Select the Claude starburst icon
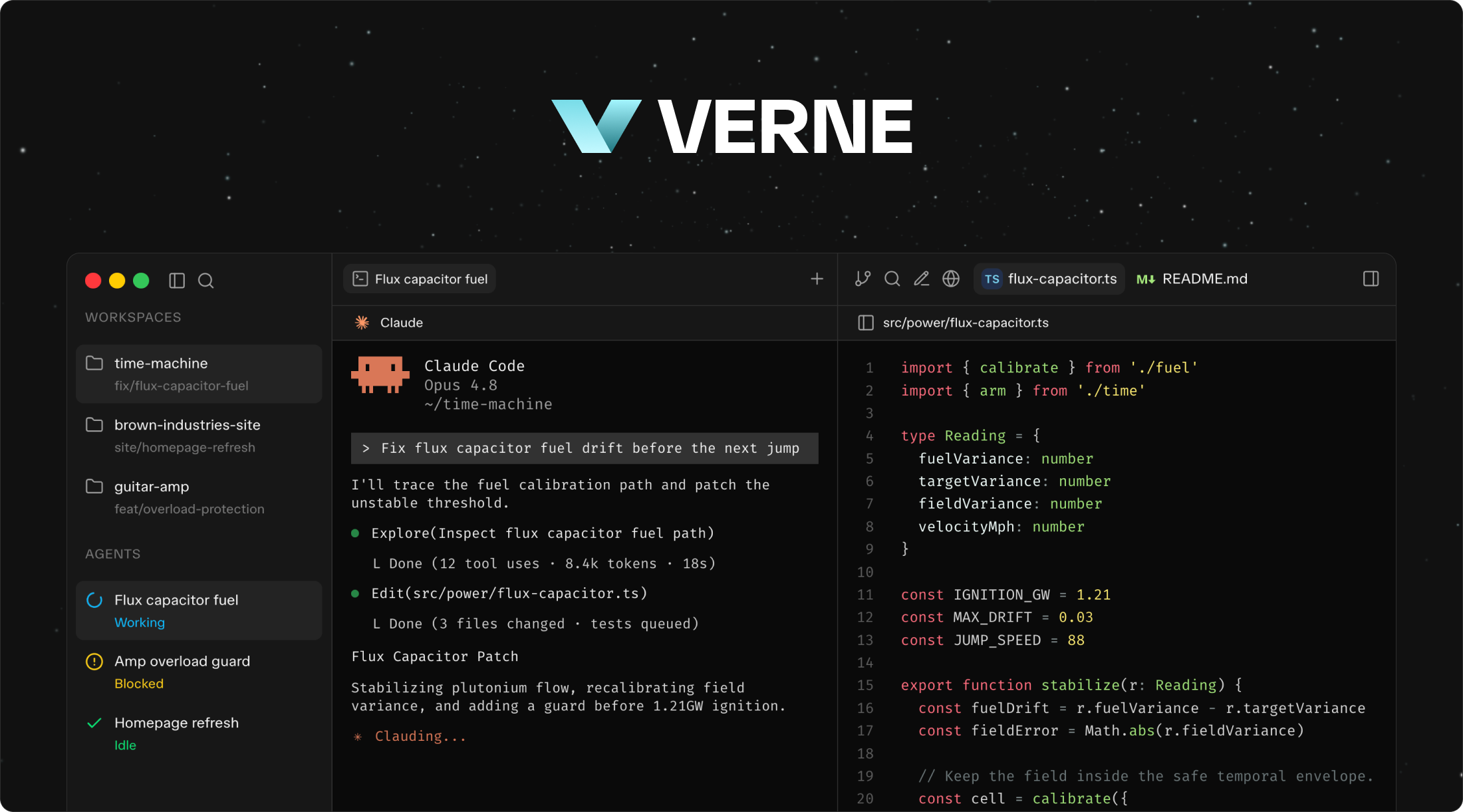Image resolution: width=1463 pixels, height=812 pixels. (x=362, y=323)
